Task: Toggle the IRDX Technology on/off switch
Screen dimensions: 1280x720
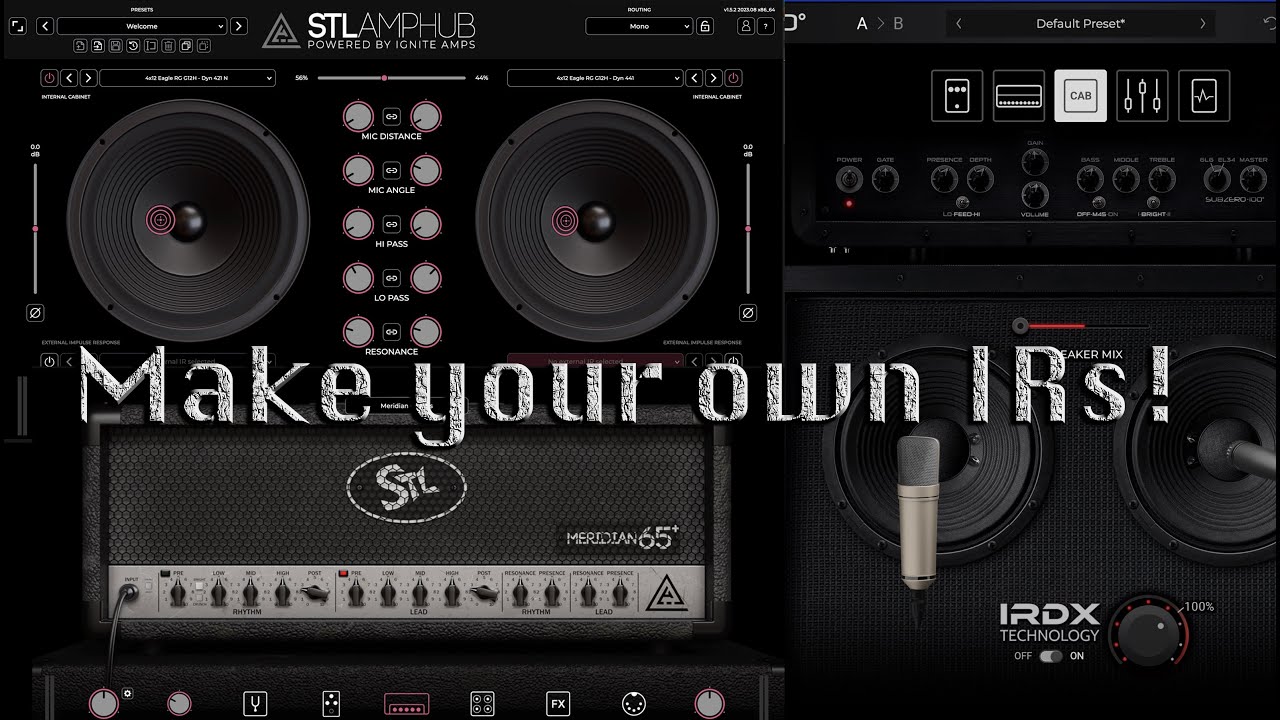Action: click(x=1051, y=656)
